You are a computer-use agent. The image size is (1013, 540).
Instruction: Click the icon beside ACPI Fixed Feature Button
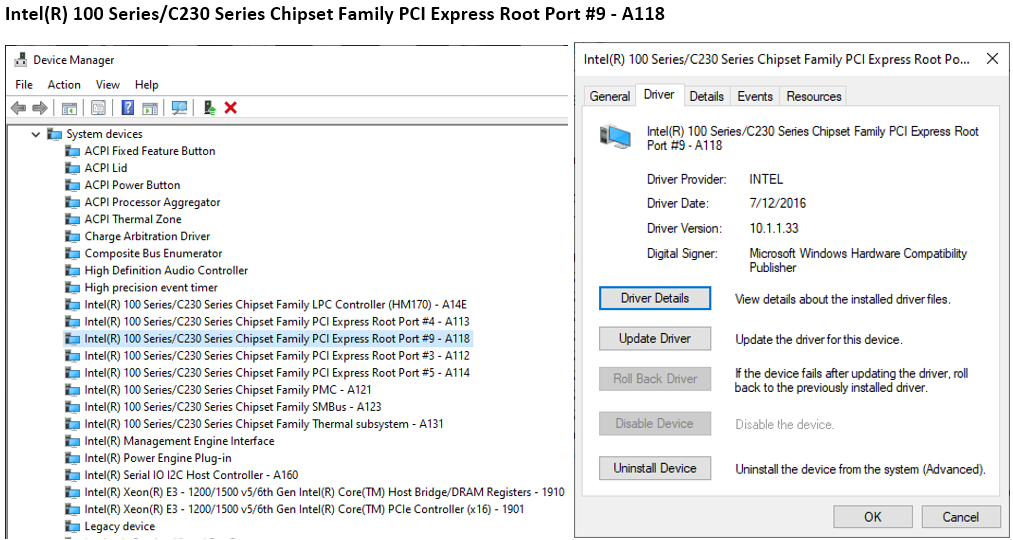coord(73,151)
